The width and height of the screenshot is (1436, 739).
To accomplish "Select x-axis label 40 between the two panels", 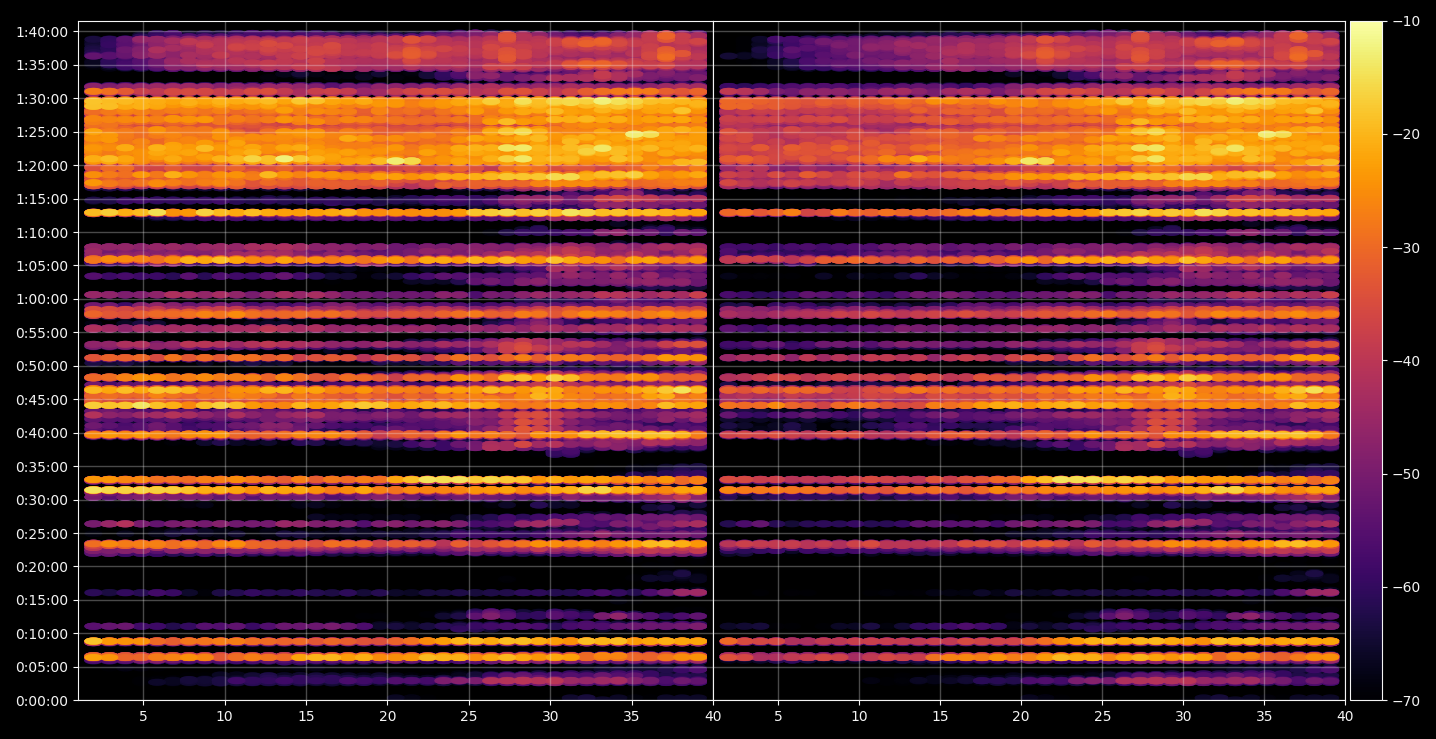I will pyautogui.click(x=713, y=716).
